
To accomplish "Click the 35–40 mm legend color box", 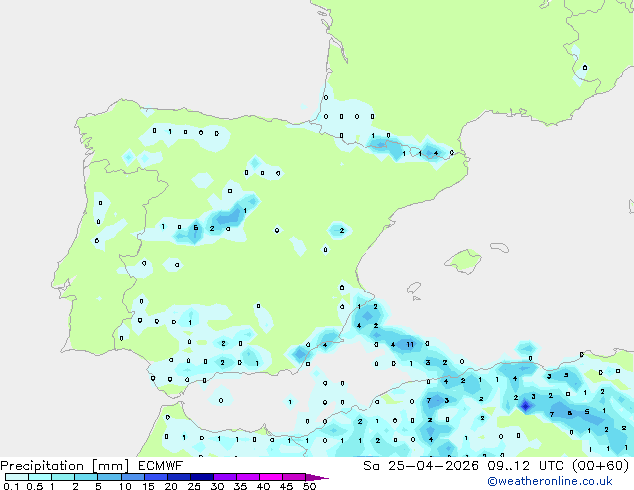I will (247, 477).
